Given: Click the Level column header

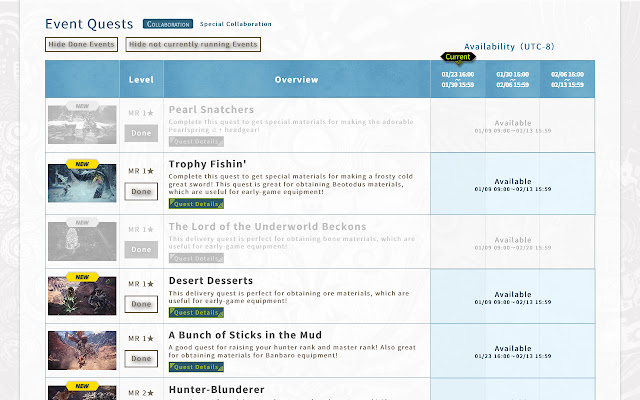Looking at the screenshot, I should tap(141, 80).
